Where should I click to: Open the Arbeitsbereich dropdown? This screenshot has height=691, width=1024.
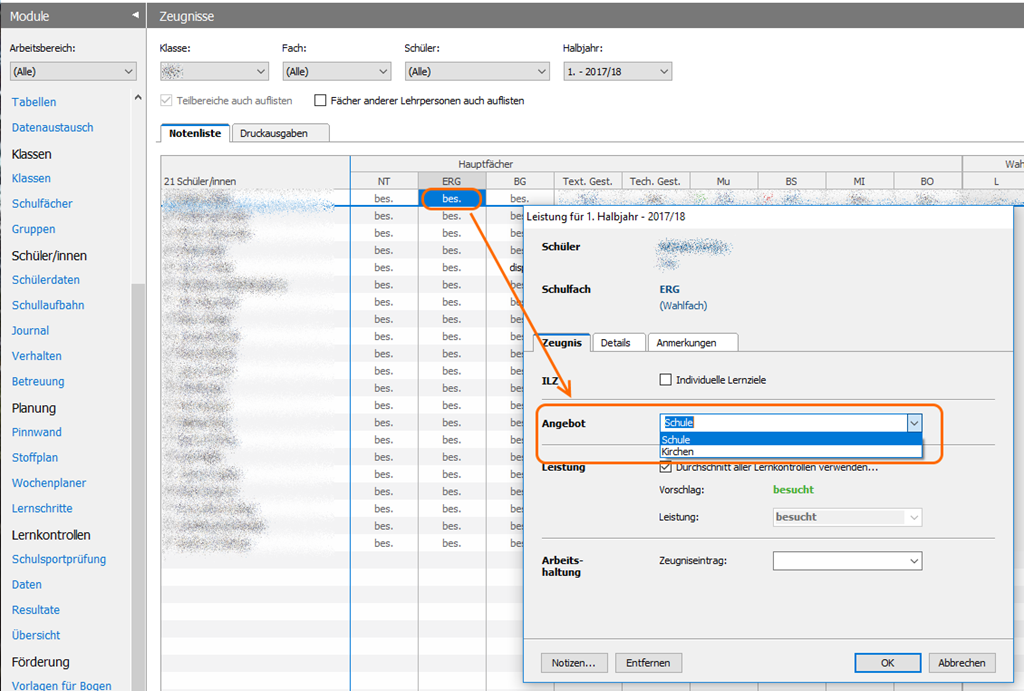[x=73, y=72]
